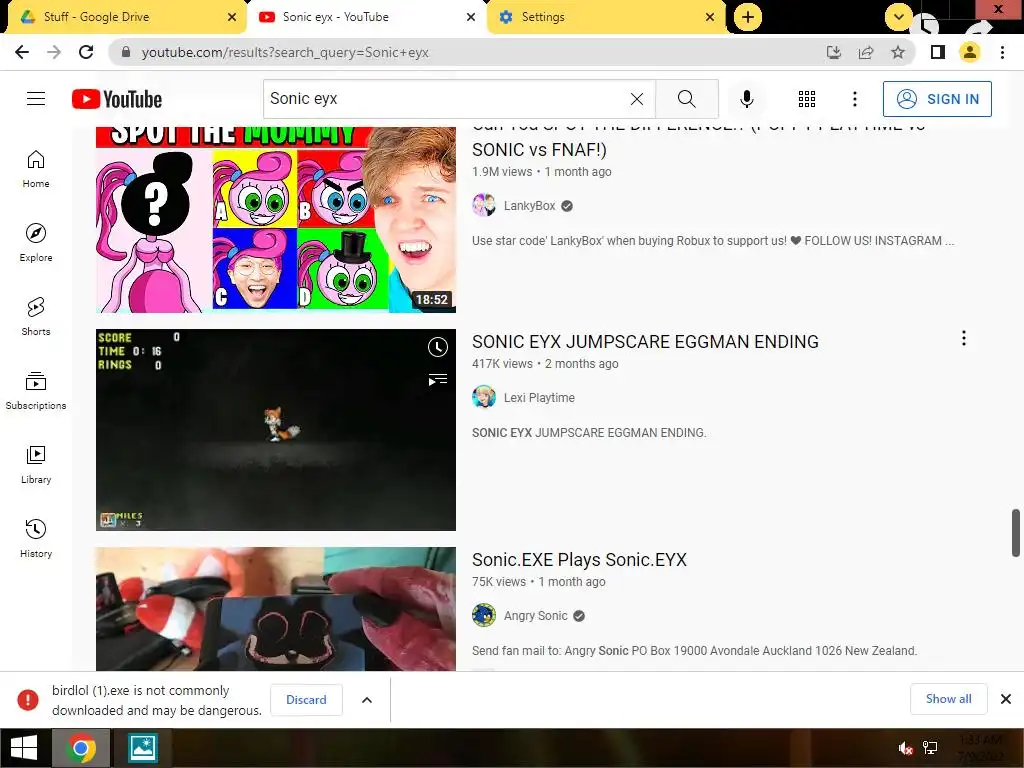Open the Chrome profile avatar

[970, 52]
